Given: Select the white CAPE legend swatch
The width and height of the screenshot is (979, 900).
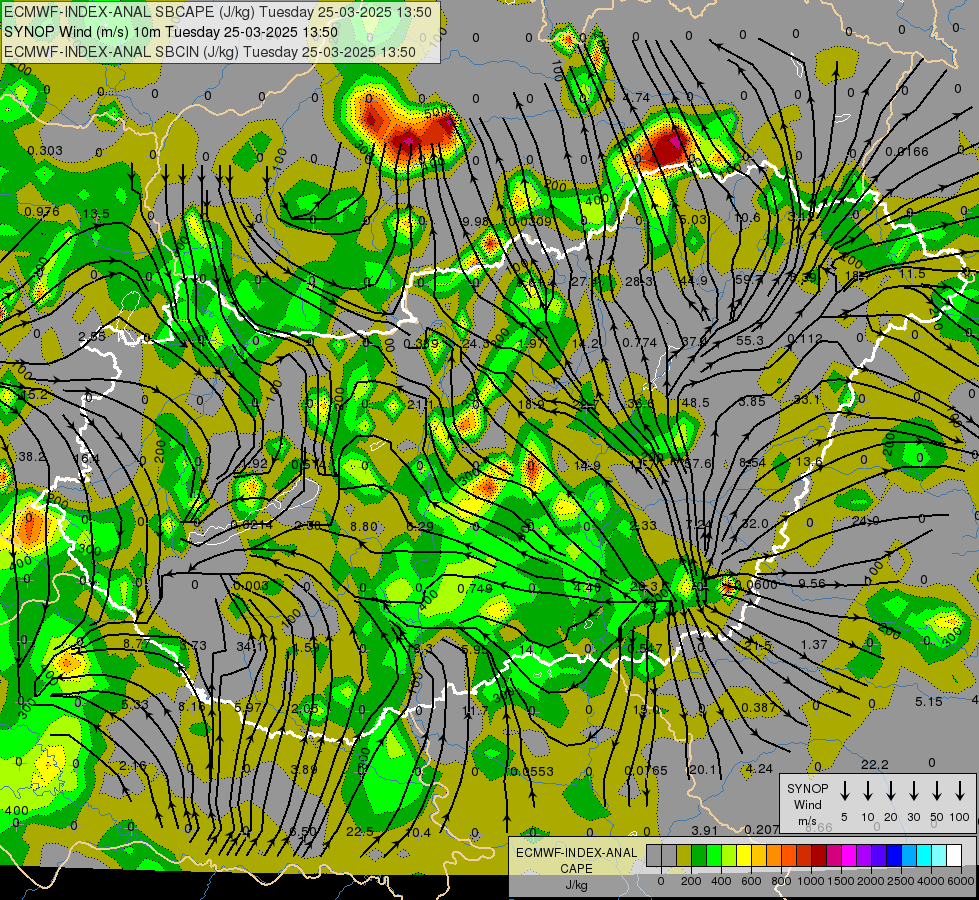Looking at the screenshot, I should tap(953, 856).
